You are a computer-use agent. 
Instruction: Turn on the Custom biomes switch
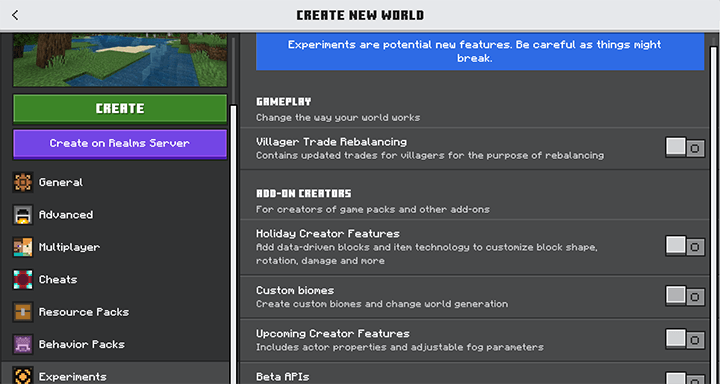click(x=685, y=296)
